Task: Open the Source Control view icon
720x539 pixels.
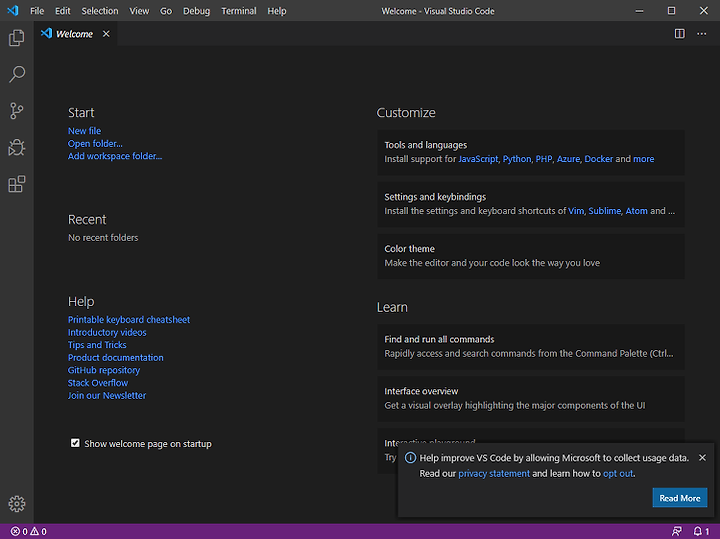Action: (x=17, y=111)
